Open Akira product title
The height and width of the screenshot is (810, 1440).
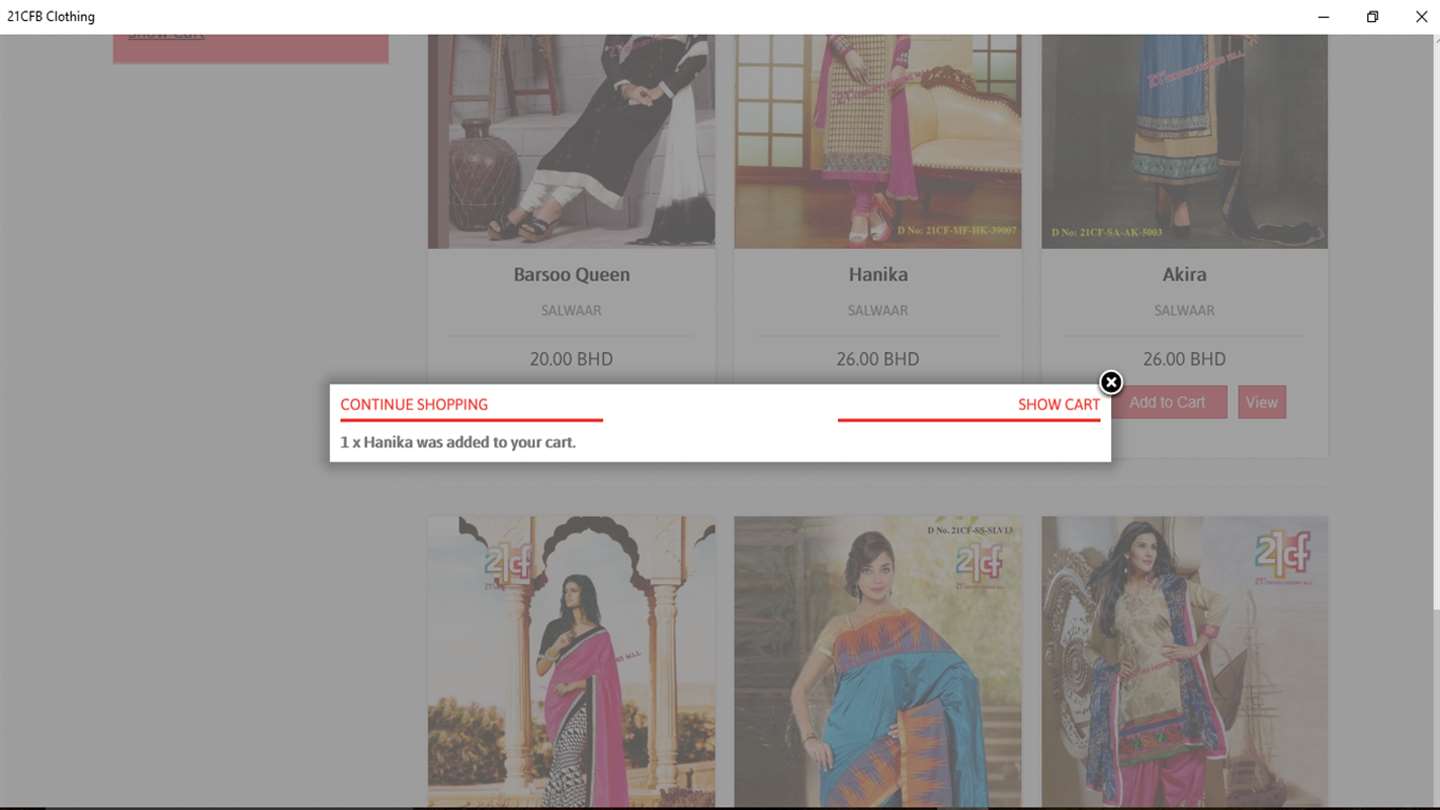tap(1184, 275)
